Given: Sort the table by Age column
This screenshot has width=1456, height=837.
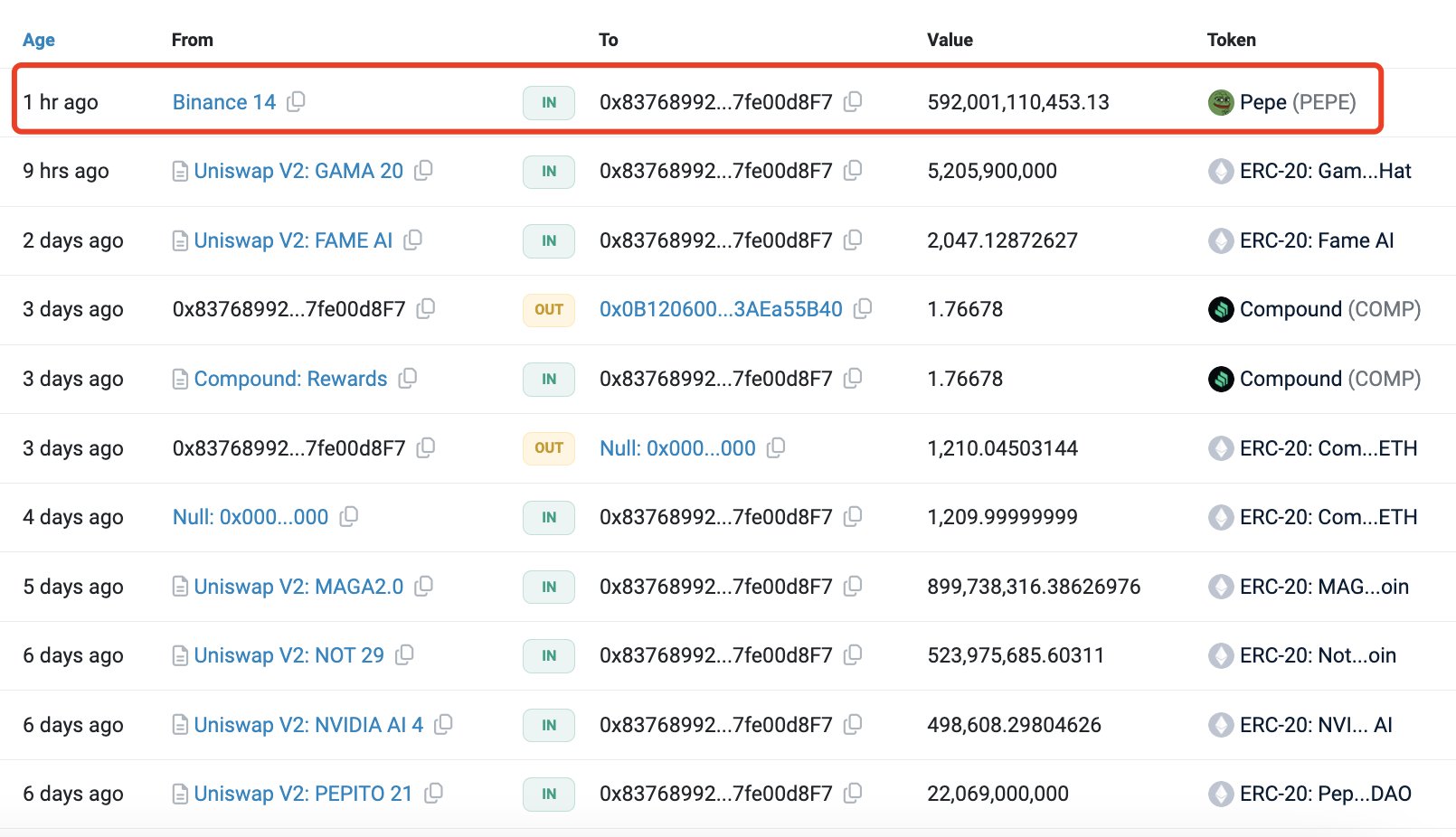Looking at the screenshot, I should 39,40.
